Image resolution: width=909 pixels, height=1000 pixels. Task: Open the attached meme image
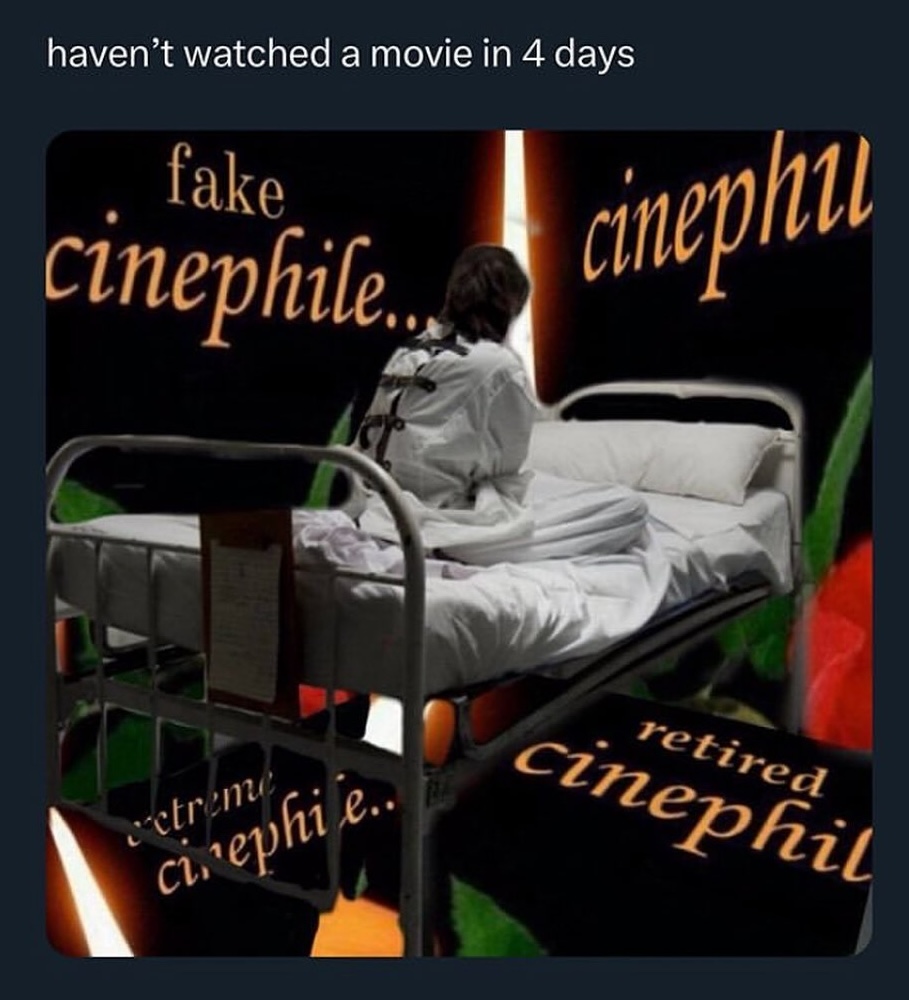click(459, 543)
